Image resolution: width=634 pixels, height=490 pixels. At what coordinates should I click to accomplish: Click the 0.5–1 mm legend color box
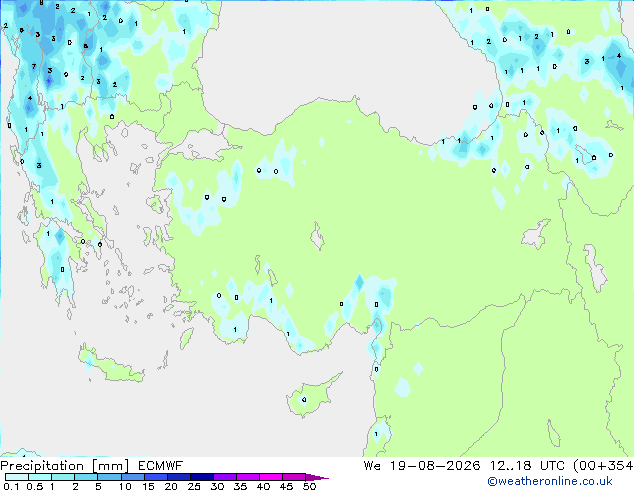[x=40, y=477]
